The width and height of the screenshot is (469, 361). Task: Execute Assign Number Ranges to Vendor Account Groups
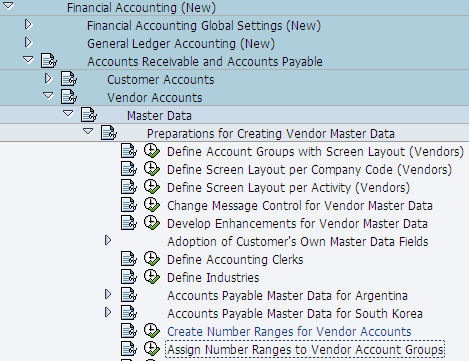click(152, 349)
